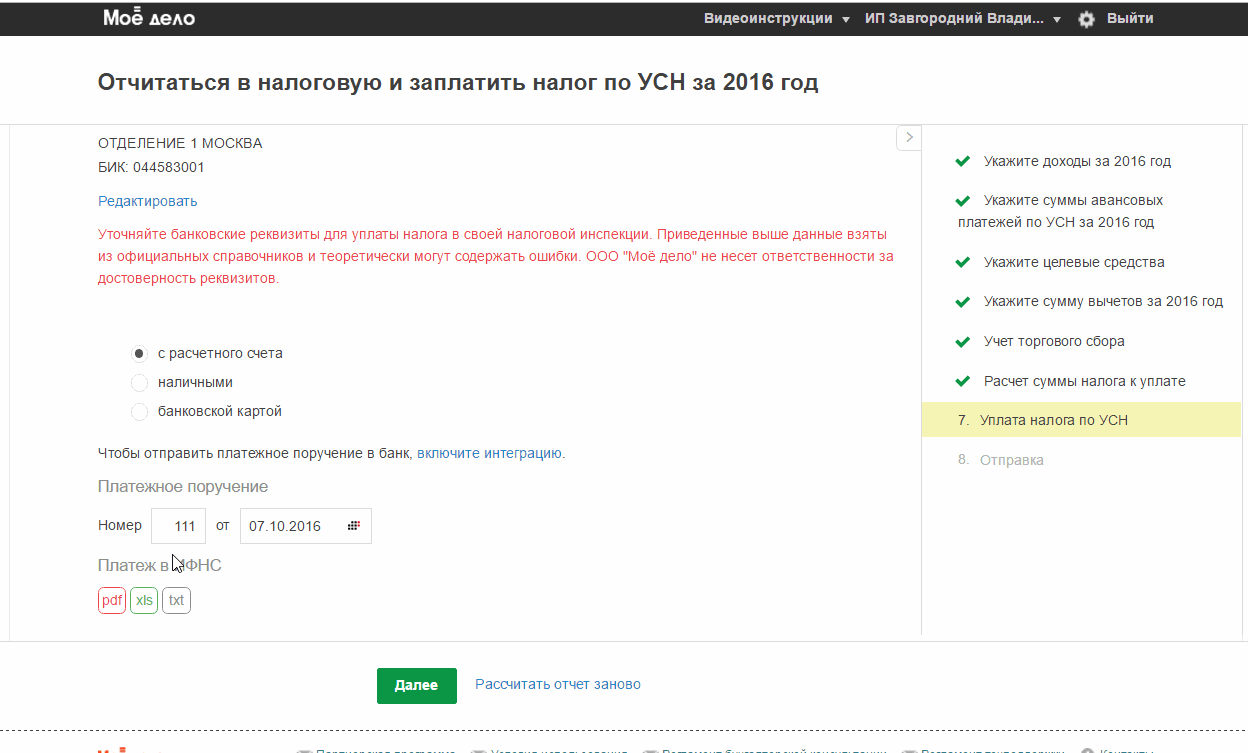Viewport: 1248px width, 753px height.
Task: Click the Моё дело logo
Action: (149, 18)
